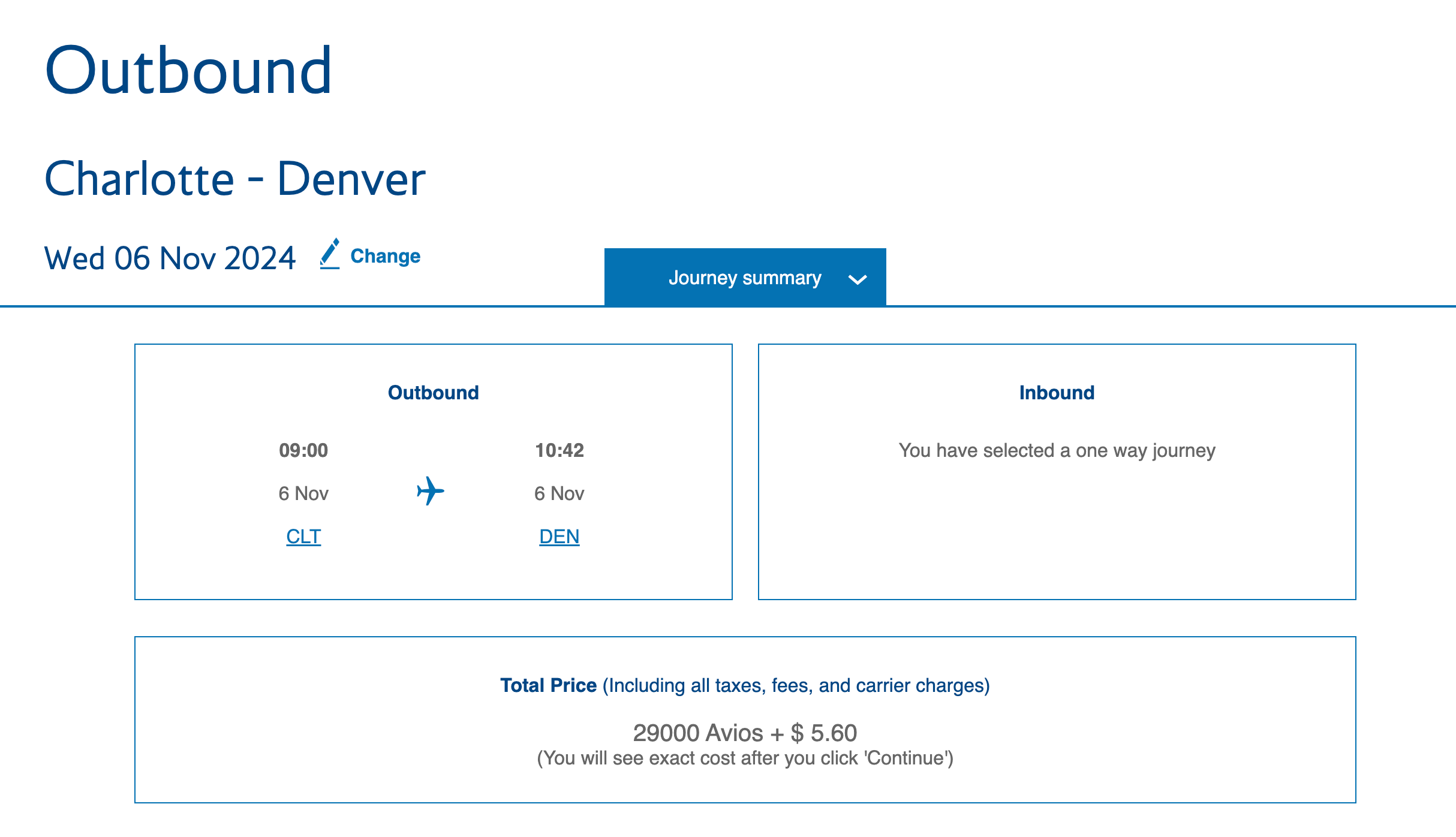The height and width of the screenshot is (837, 1456).
Task: Click the exact cost after Continue note
Action: point(745,758)
